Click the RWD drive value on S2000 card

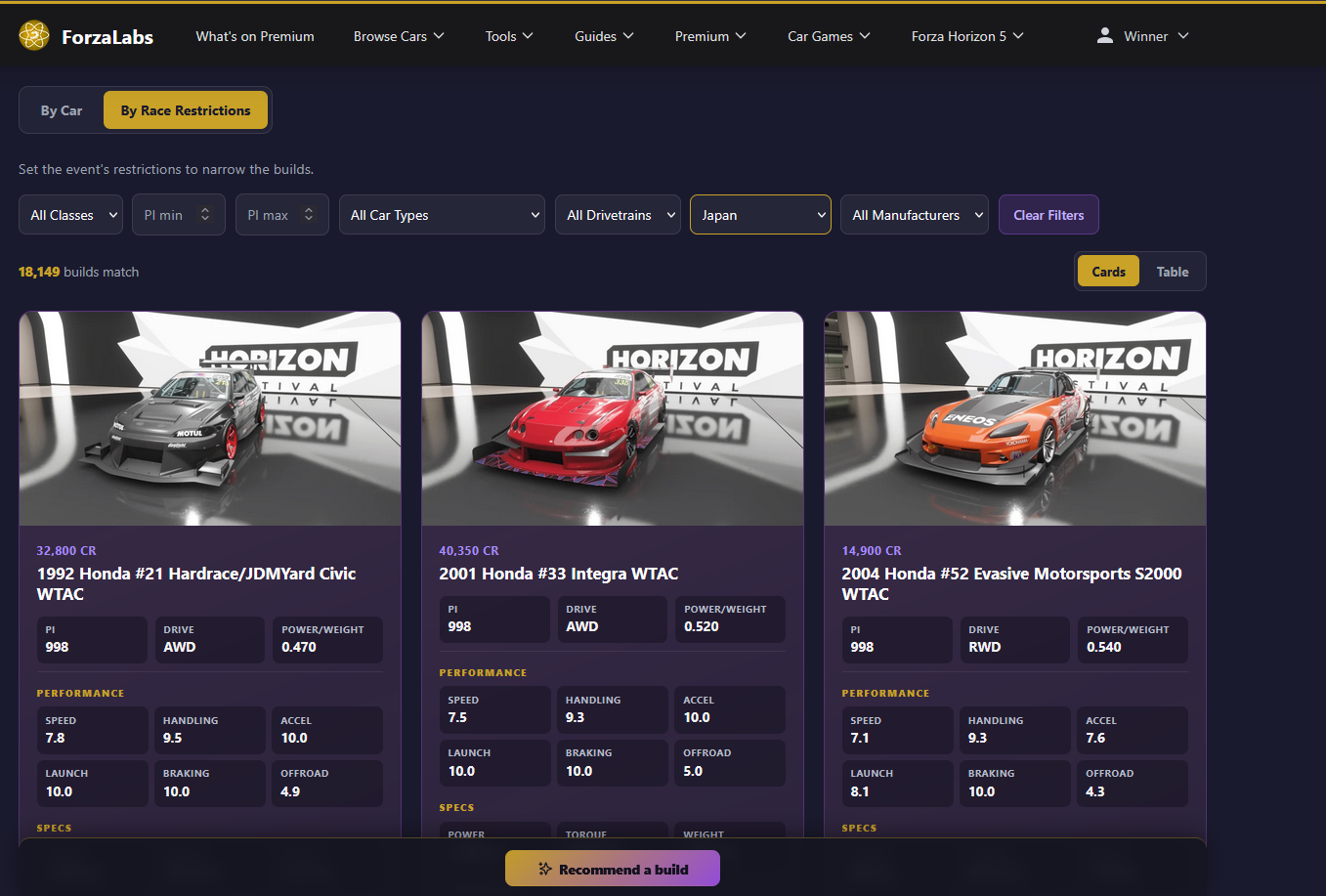(985, 647)
